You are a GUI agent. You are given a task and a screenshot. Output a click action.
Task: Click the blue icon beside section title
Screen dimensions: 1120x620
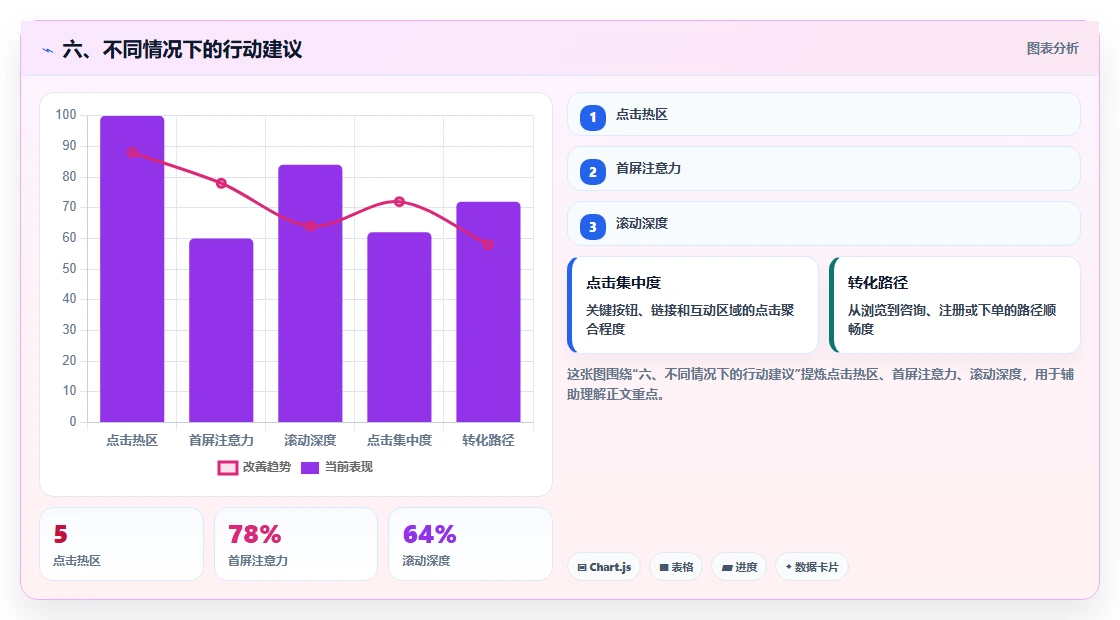pos(48,50)
